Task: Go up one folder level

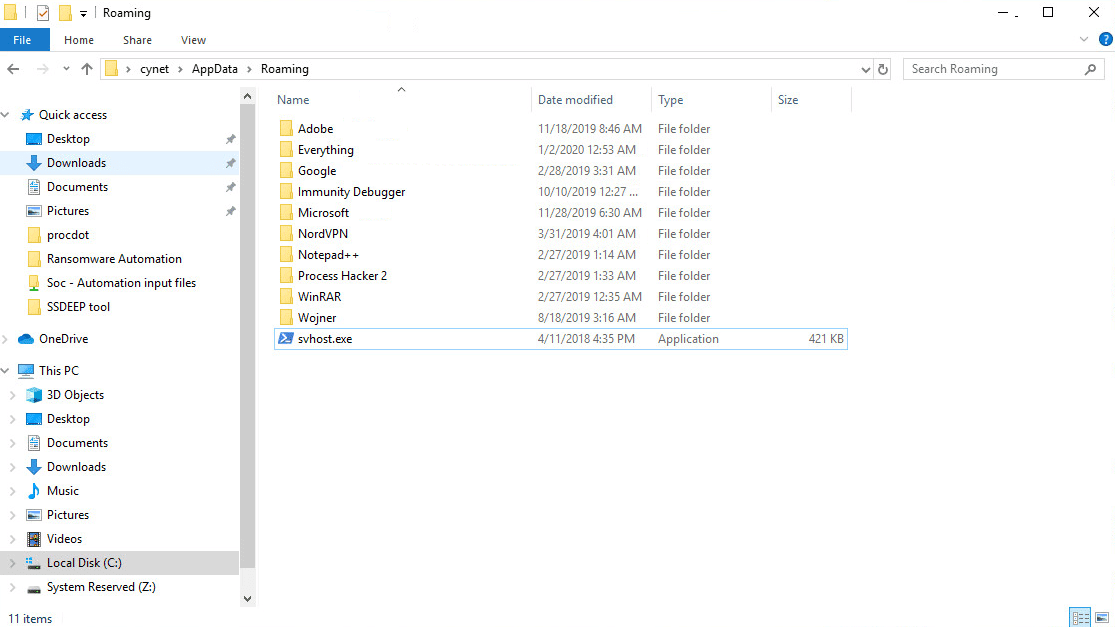Action: [x=87, y=69]
